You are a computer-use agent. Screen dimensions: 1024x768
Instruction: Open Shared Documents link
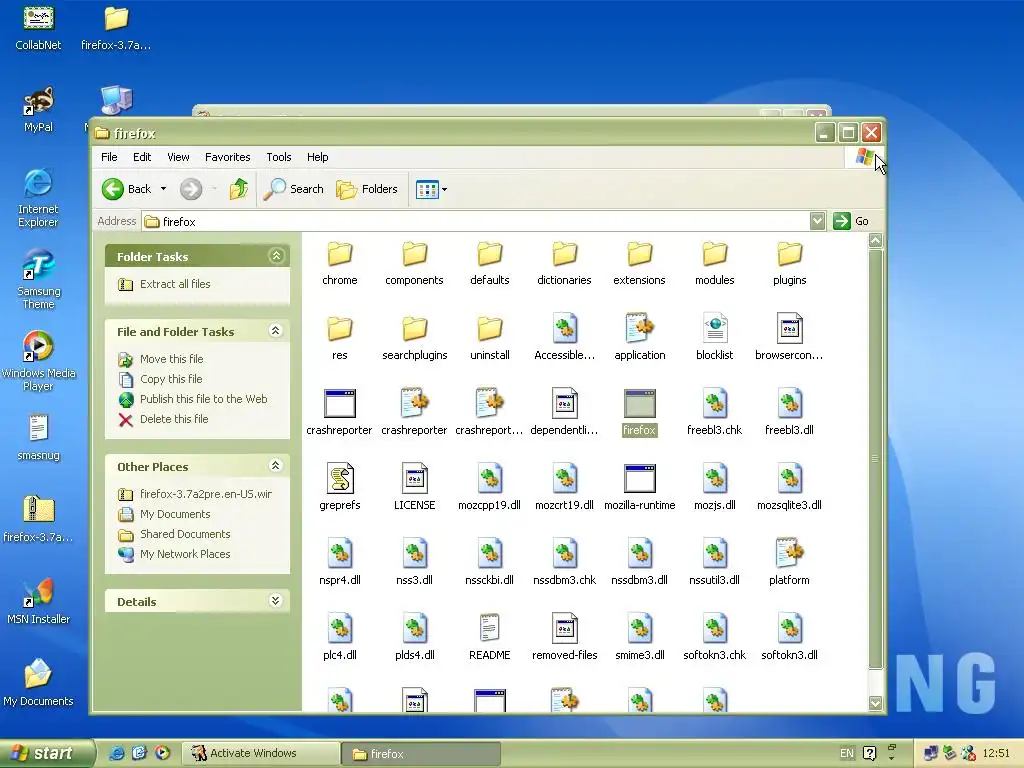pos(185,534)
